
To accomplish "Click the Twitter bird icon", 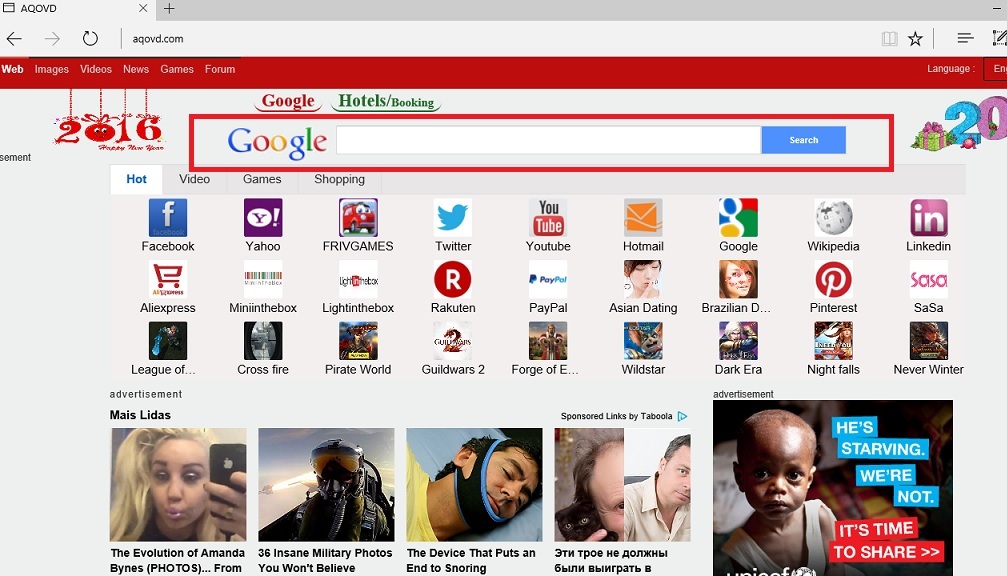I will [452, 218].
